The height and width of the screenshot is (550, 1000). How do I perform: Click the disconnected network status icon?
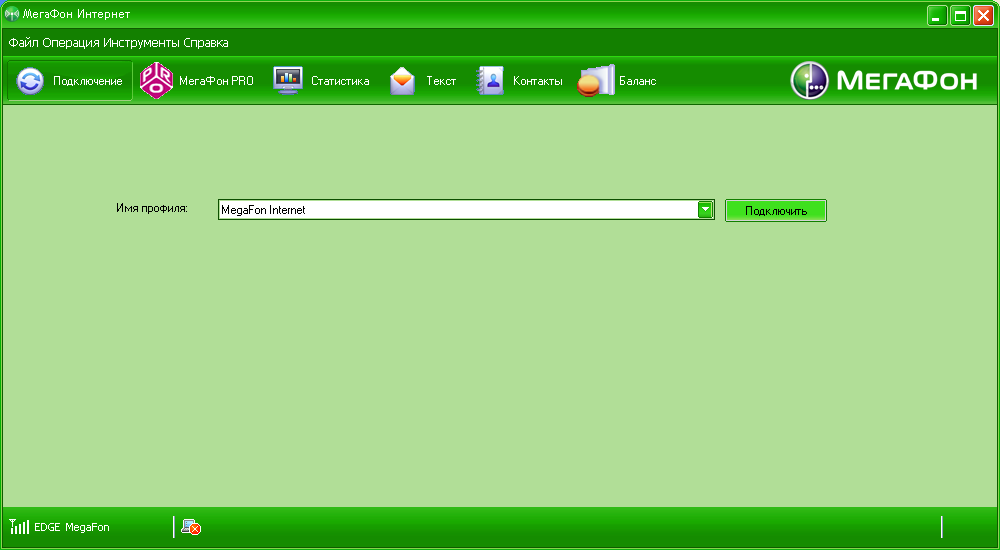coord(191,527)
